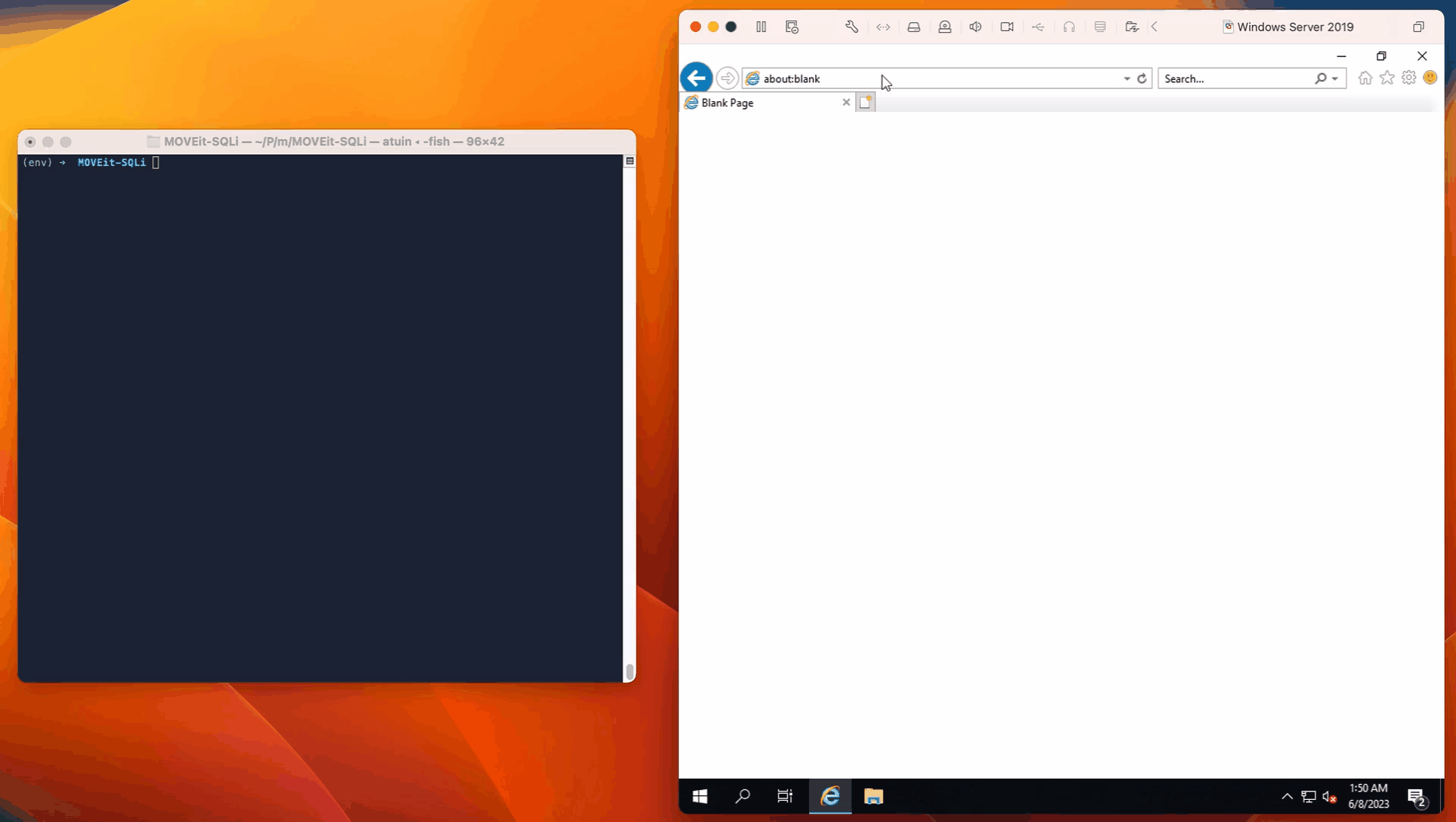Open VM snapshot manager icon
Screen dimensions: 1456x822
(x=792, y=27)
